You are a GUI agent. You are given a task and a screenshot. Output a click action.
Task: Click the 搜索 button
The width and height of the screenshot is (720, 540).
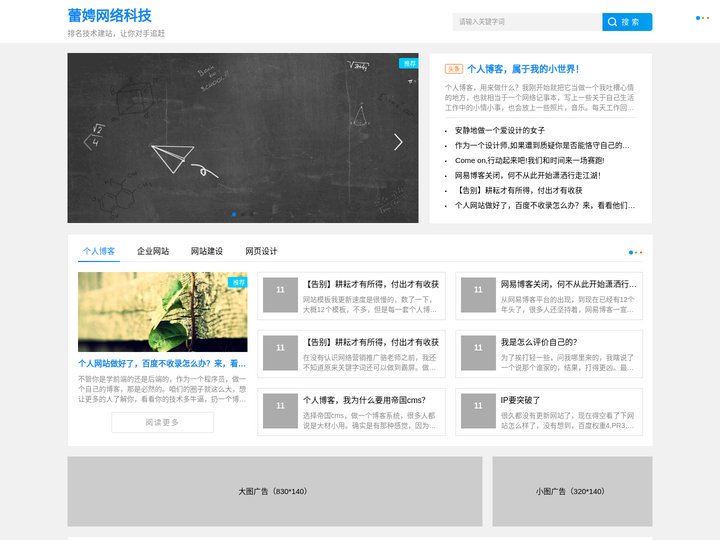pyautogui.click(x=627, y=22)
